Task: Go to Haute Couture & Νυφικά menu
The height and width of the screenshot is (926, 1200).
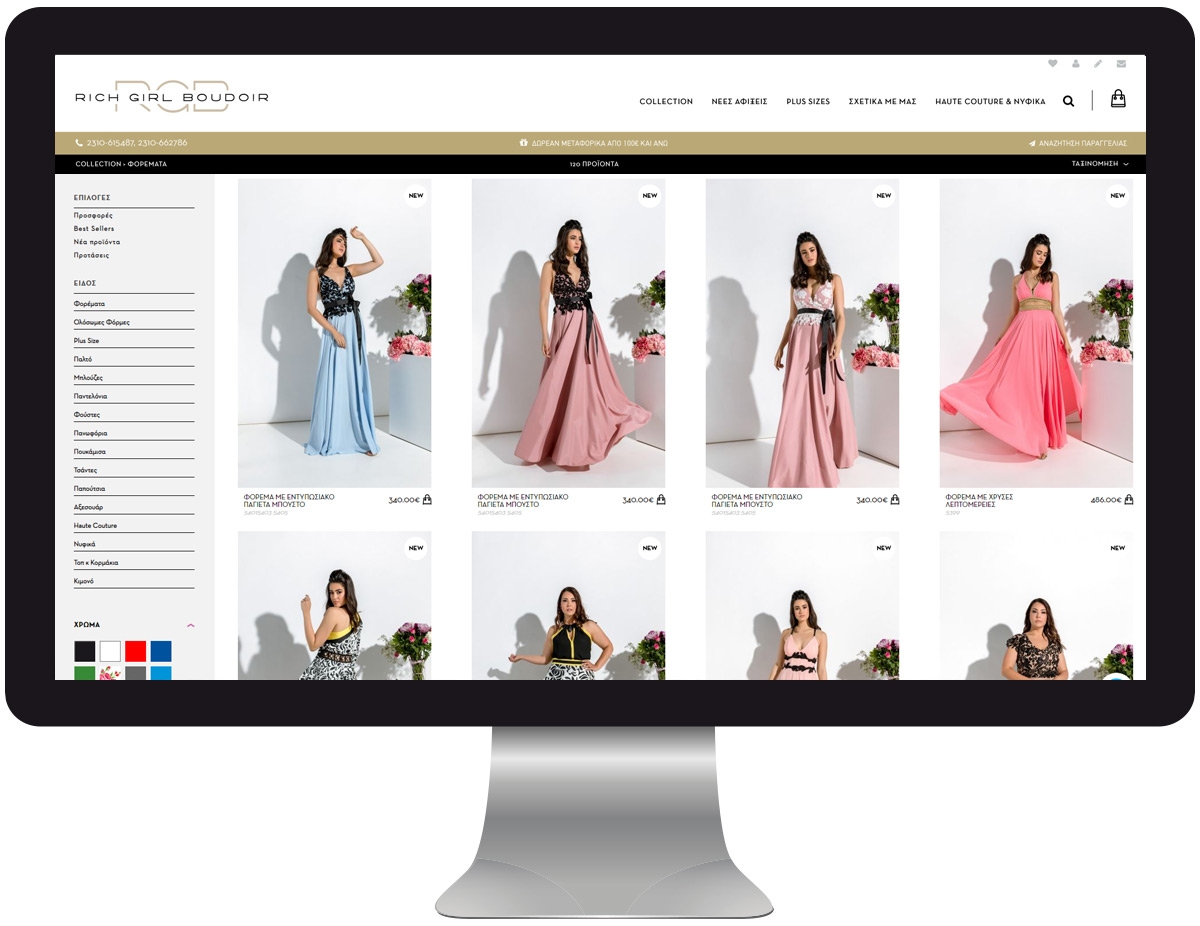Action: tap(990, 101)
